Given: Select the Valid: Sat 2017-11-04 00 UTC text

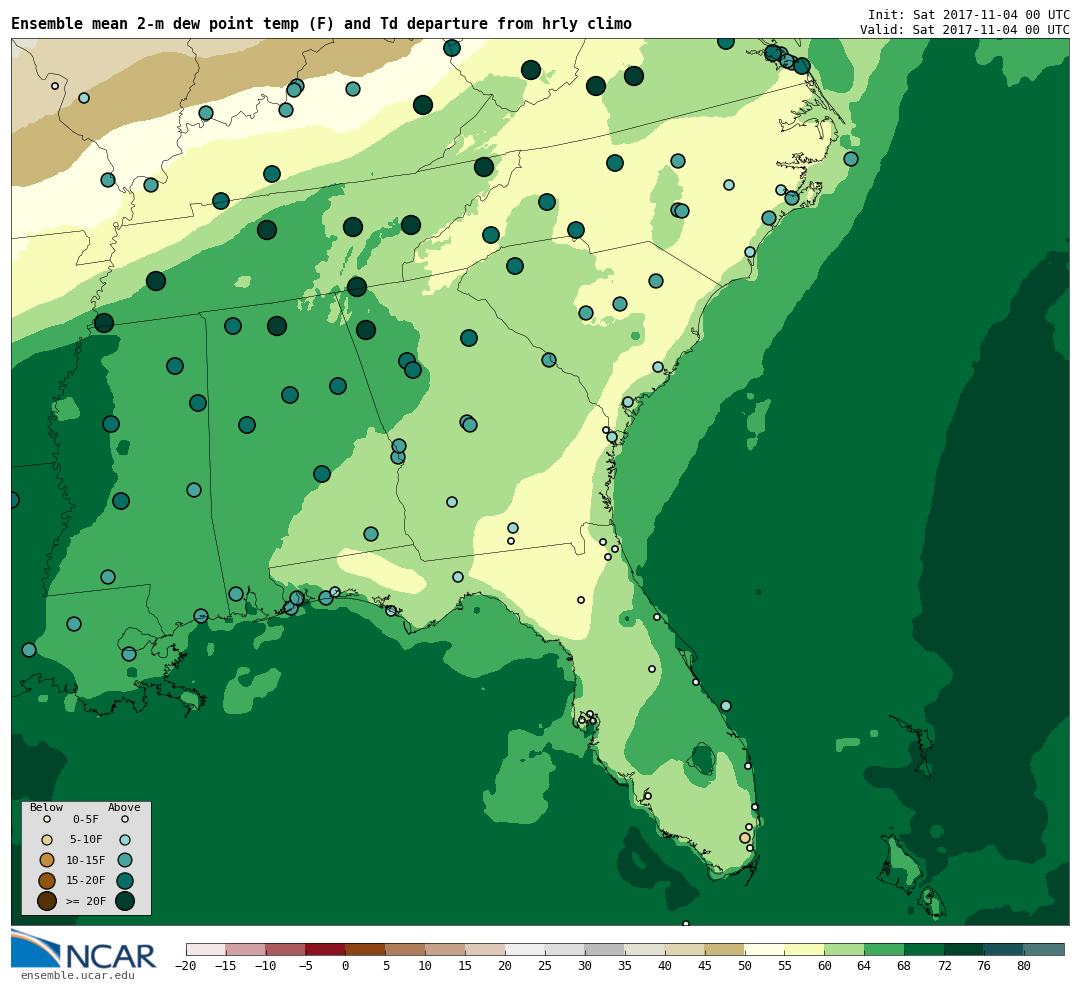Looking at the screenshot, I should tap(964, 30).
